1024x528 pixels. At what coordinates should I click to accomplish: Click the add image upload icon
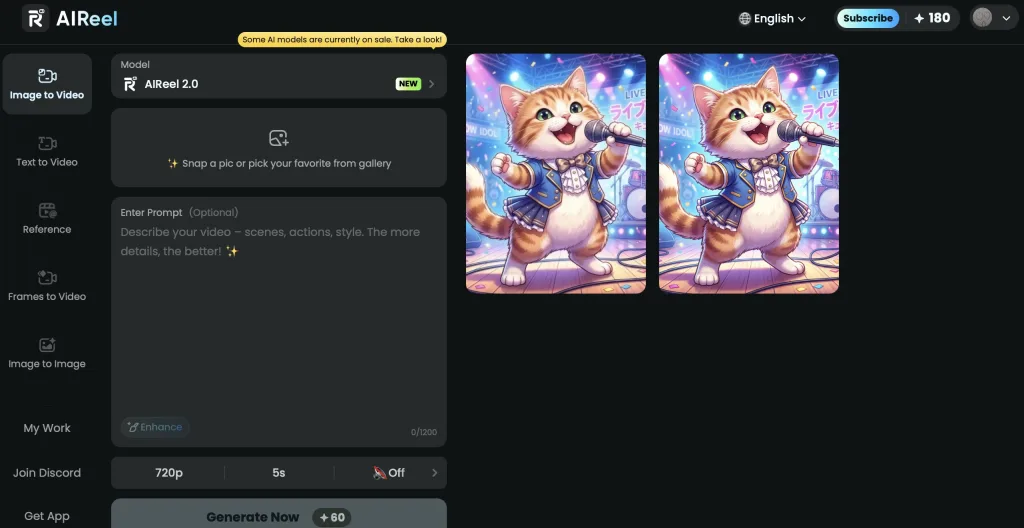(279, 139)
